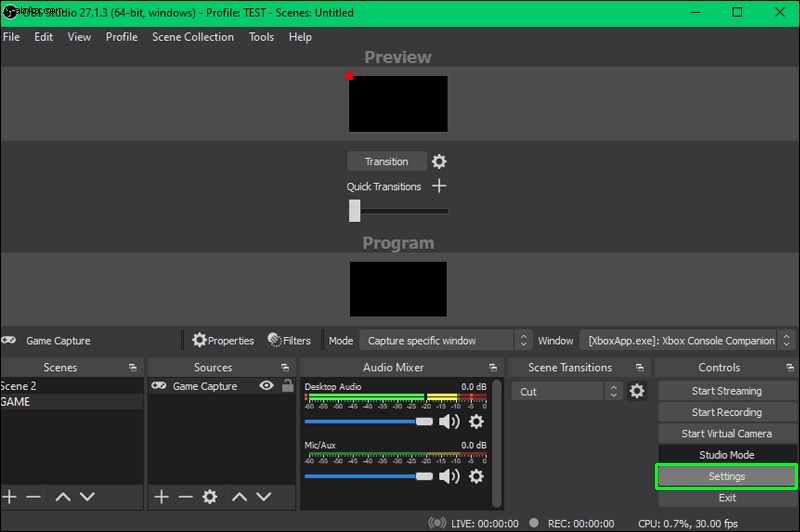Viewport: 800px width, 532px height.
Task: Open the Tools menu
Action: (261, 37)
